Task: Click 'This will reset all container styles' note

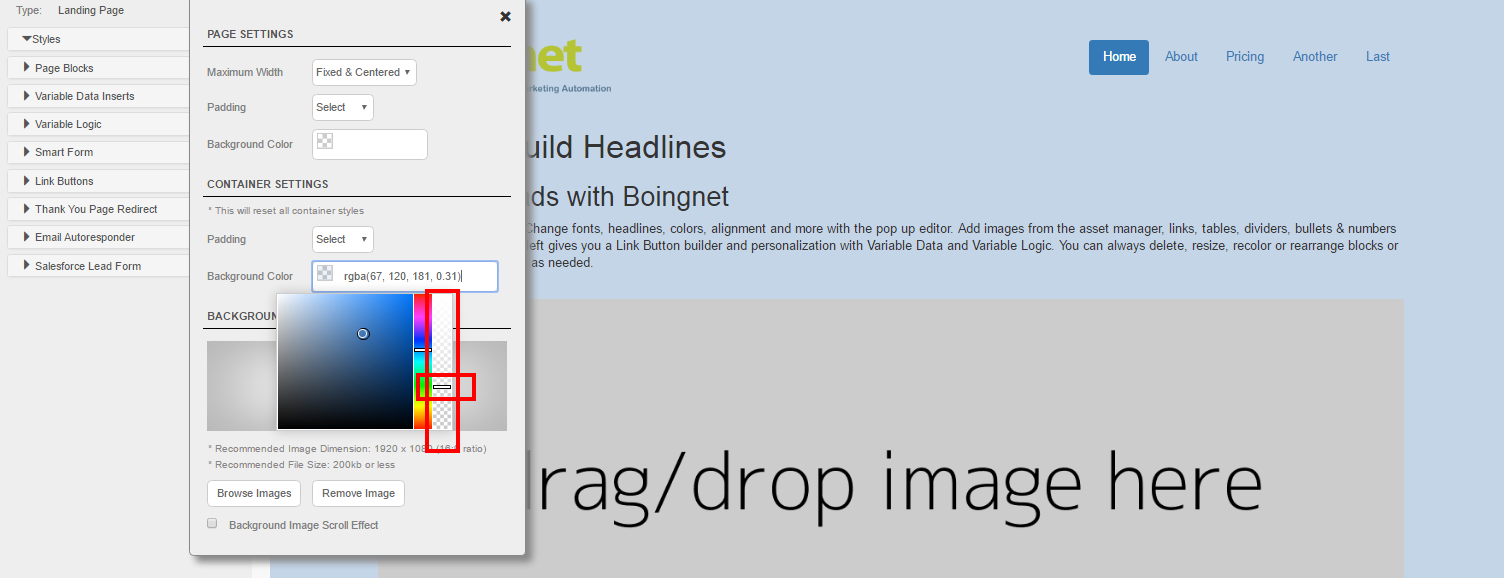Action: (286, 211)
